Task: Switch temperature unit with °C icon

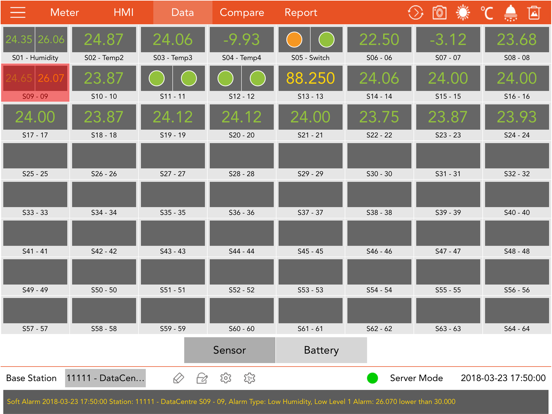Action: [x=487, y=13]
